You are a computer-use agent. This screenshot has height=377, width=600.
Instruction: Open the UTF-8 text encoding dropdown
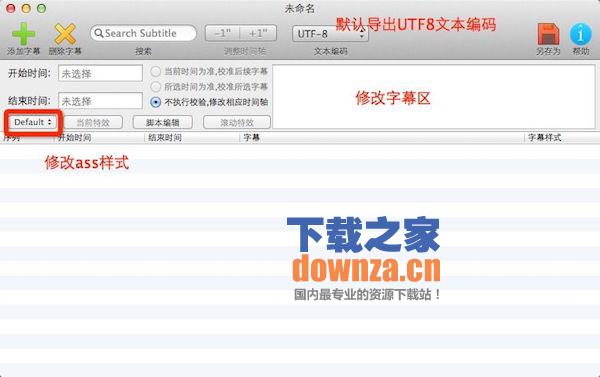(330, 34)
